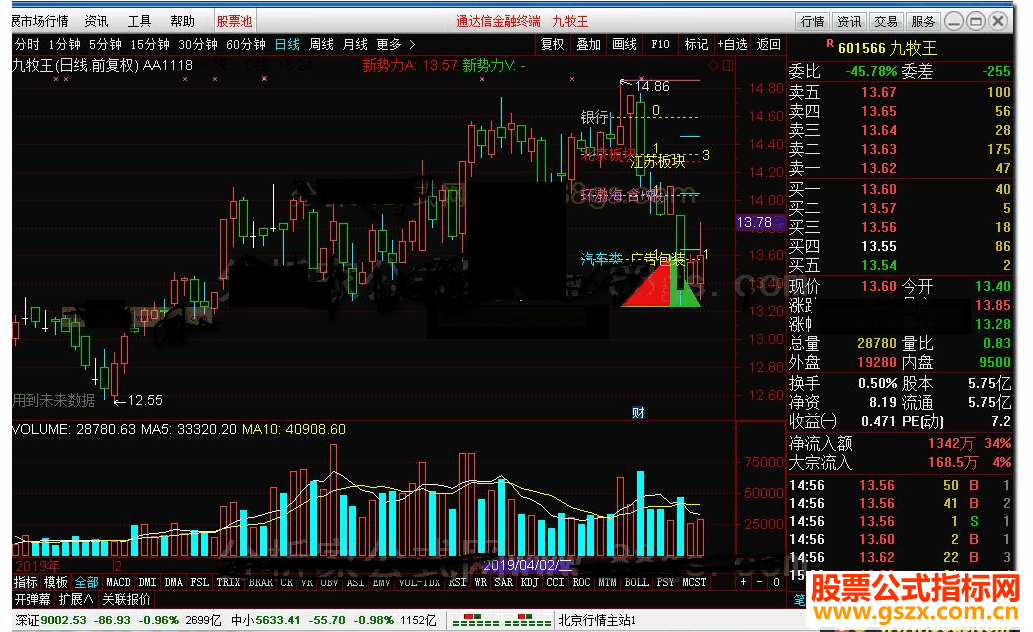
Task: Click the 叠加 overlay button
Action: 588,44
